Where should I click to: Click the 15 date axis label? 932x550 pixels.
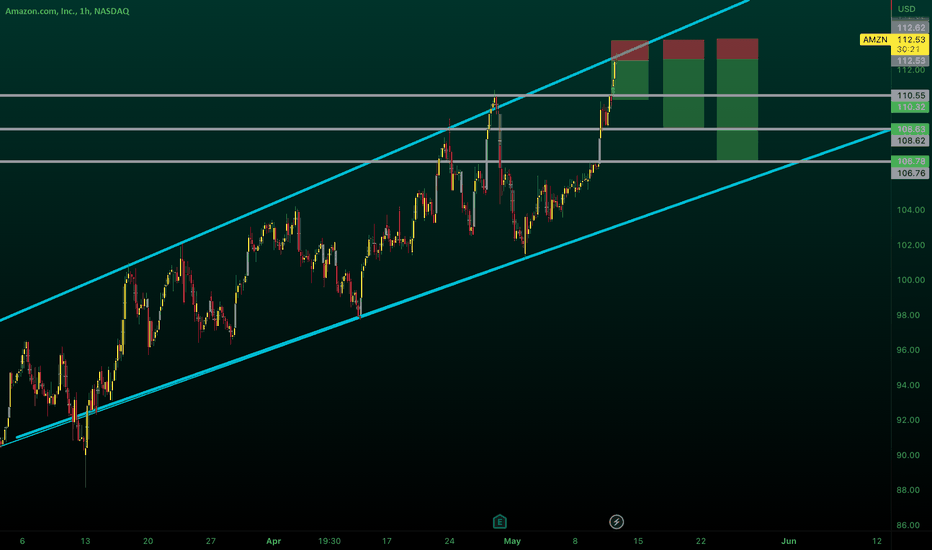[638, 541]
